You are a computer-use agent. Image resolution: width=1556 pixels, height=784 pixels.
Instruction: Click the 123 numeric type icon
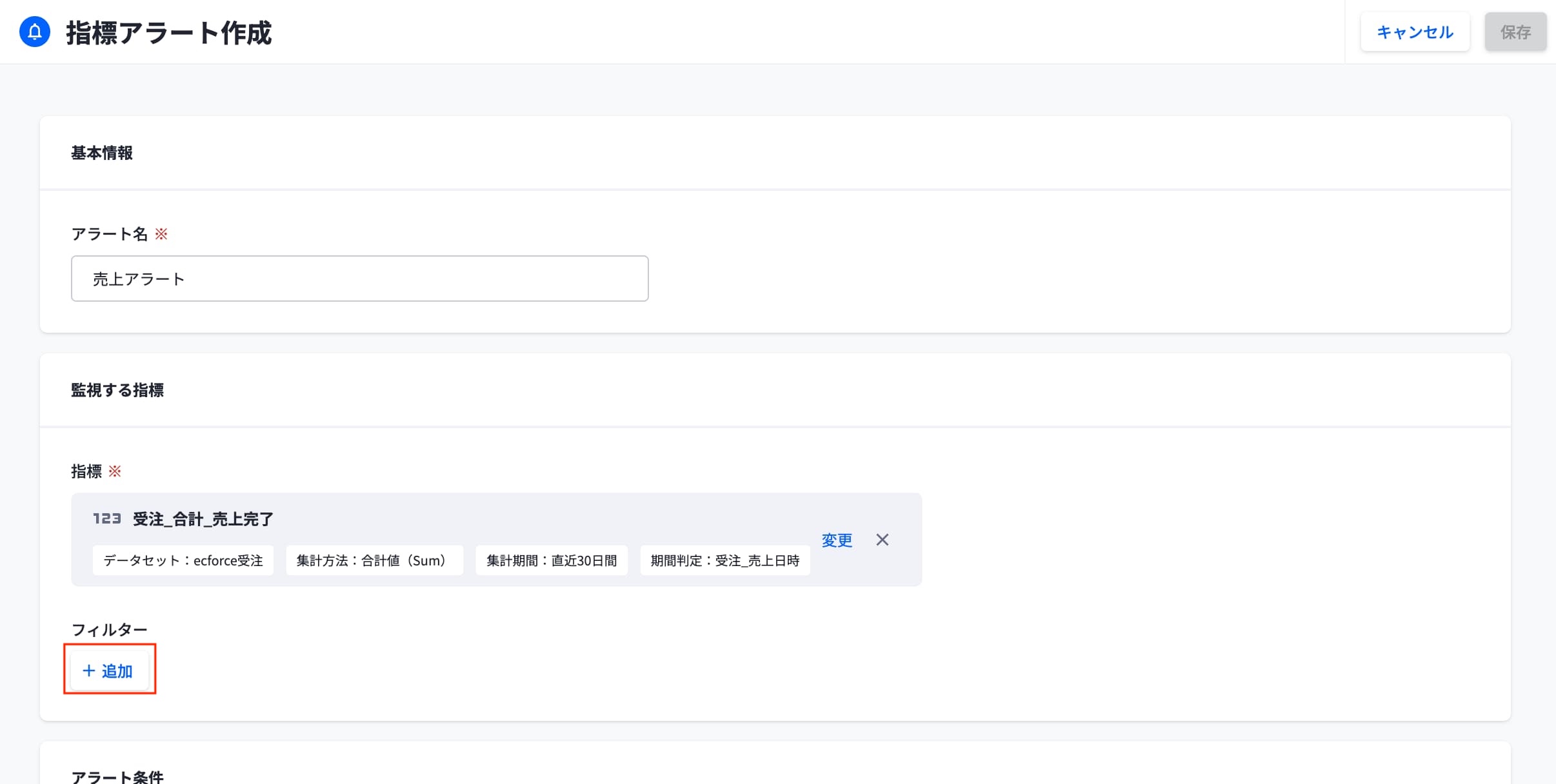(107, 518)
